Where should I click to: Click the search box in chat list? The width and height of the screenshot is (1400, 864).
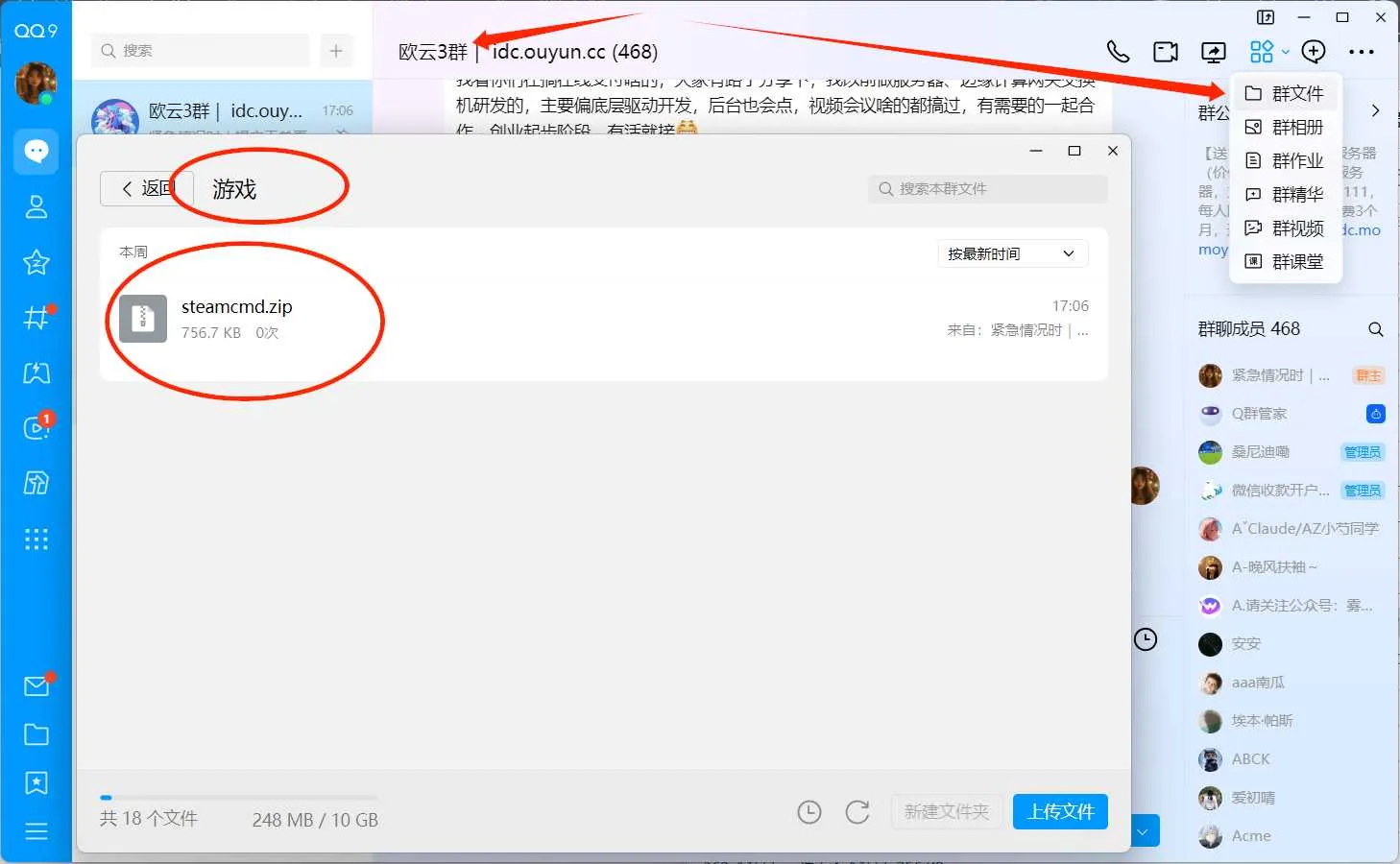point(201,50)
